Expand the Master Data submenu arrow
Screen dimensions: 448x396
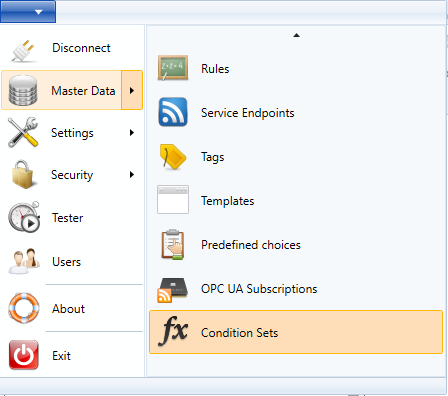coord(132,90)
